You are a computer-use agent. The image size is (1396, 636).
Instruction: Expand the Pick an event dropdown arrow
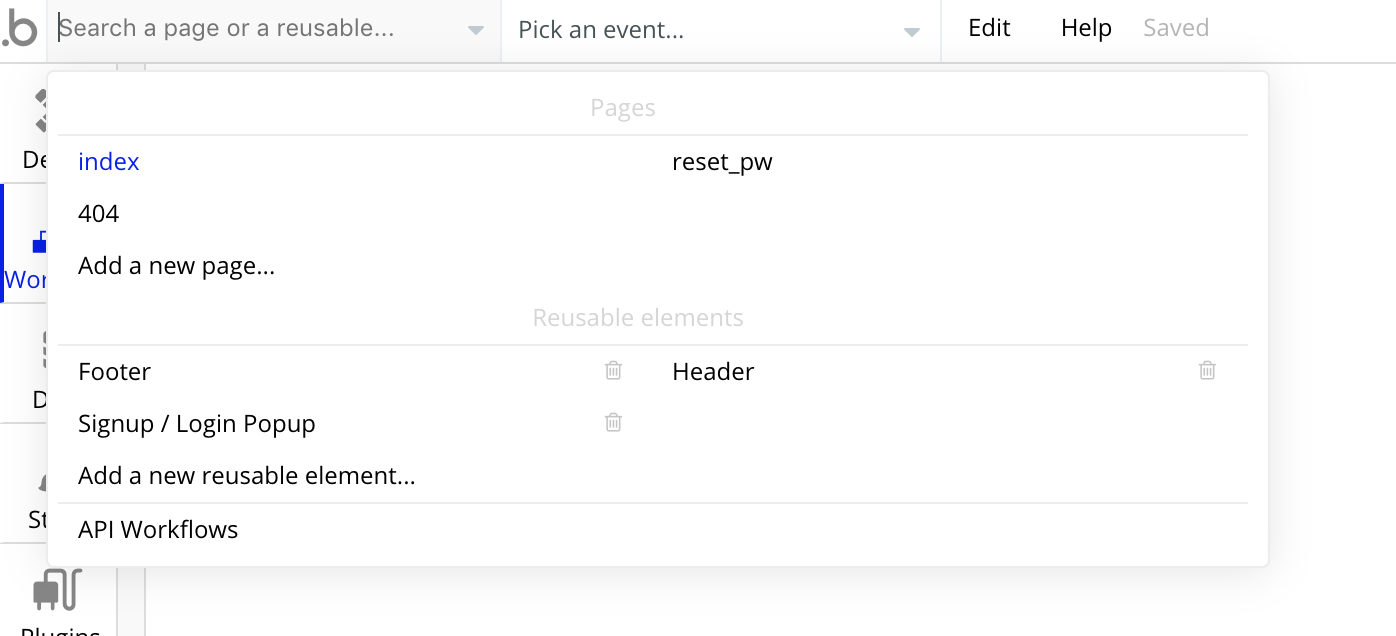coord(911,31)
